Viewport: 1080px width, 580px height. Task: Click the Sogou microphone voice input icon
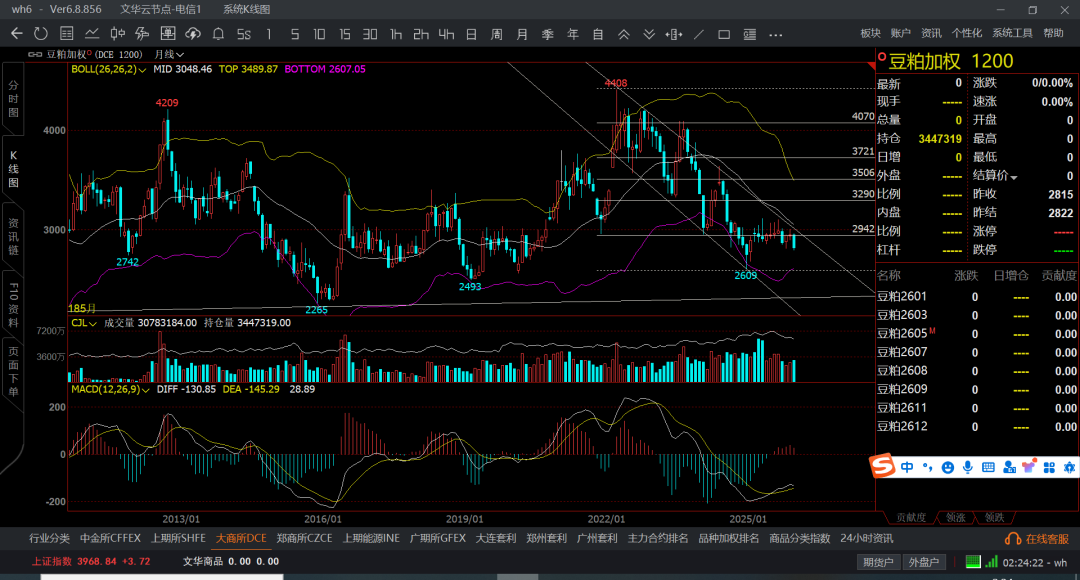967,467
